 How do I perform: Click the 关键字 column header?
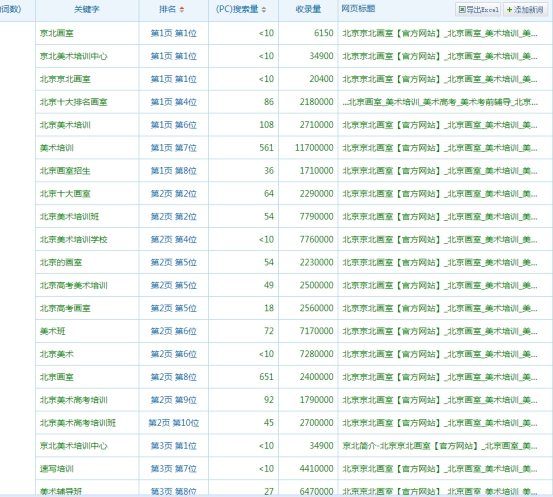(x=87, y=10)
